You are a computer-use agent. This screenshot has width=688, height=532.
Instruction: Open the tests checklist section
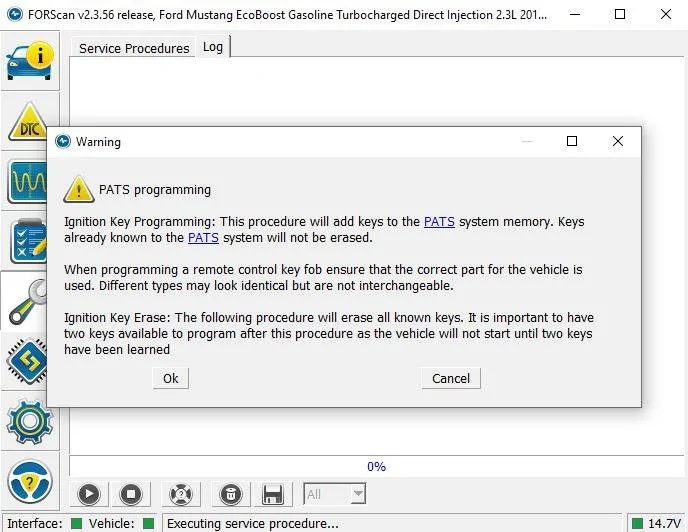tap(29, 242)
